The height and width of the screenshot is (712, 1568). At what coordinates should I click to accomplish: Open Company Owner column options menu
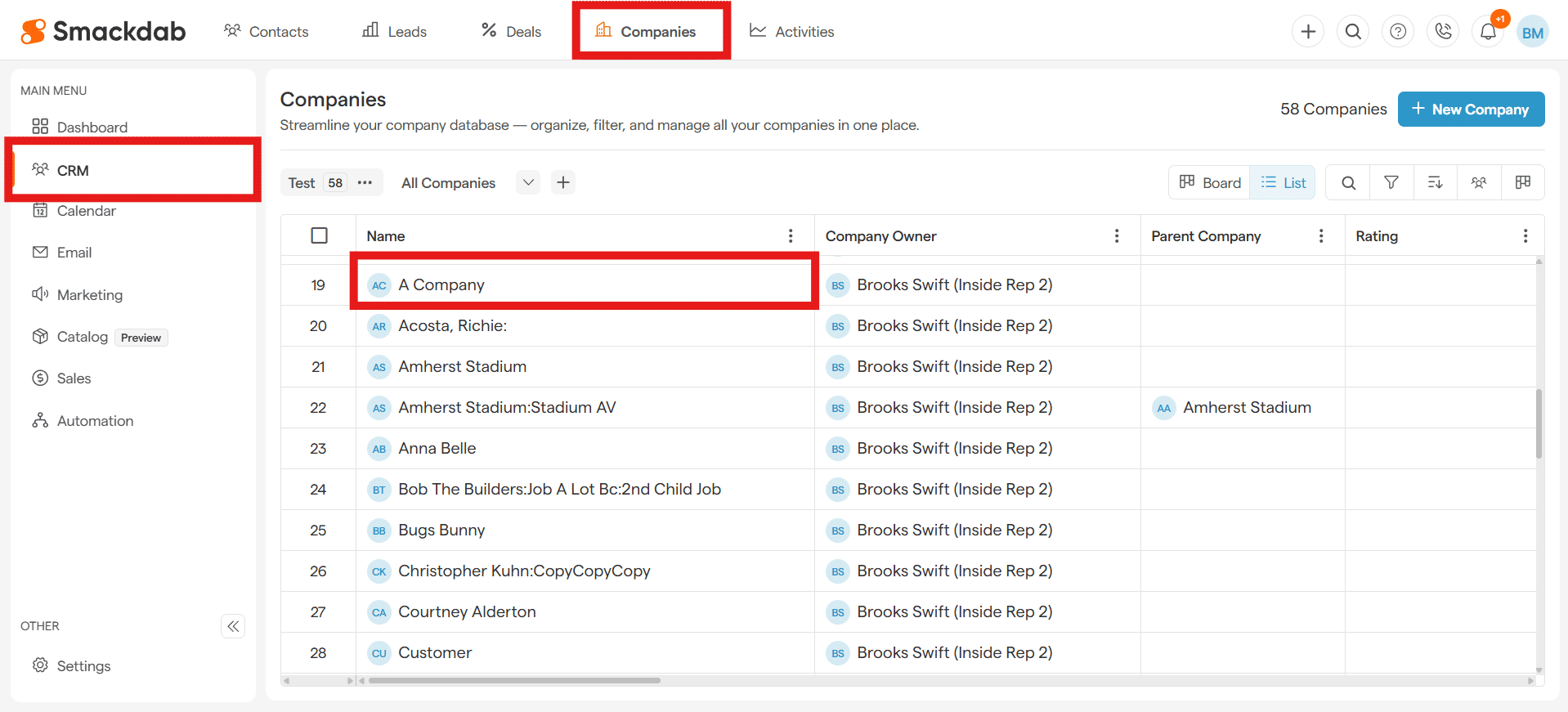click(1116, 236)
